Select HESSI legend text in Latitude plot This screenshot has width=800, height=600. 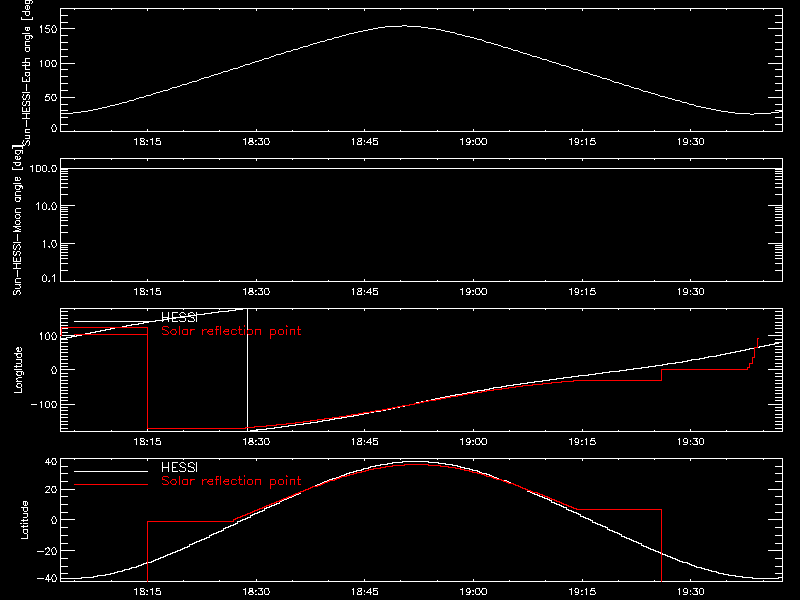point(179,467)
